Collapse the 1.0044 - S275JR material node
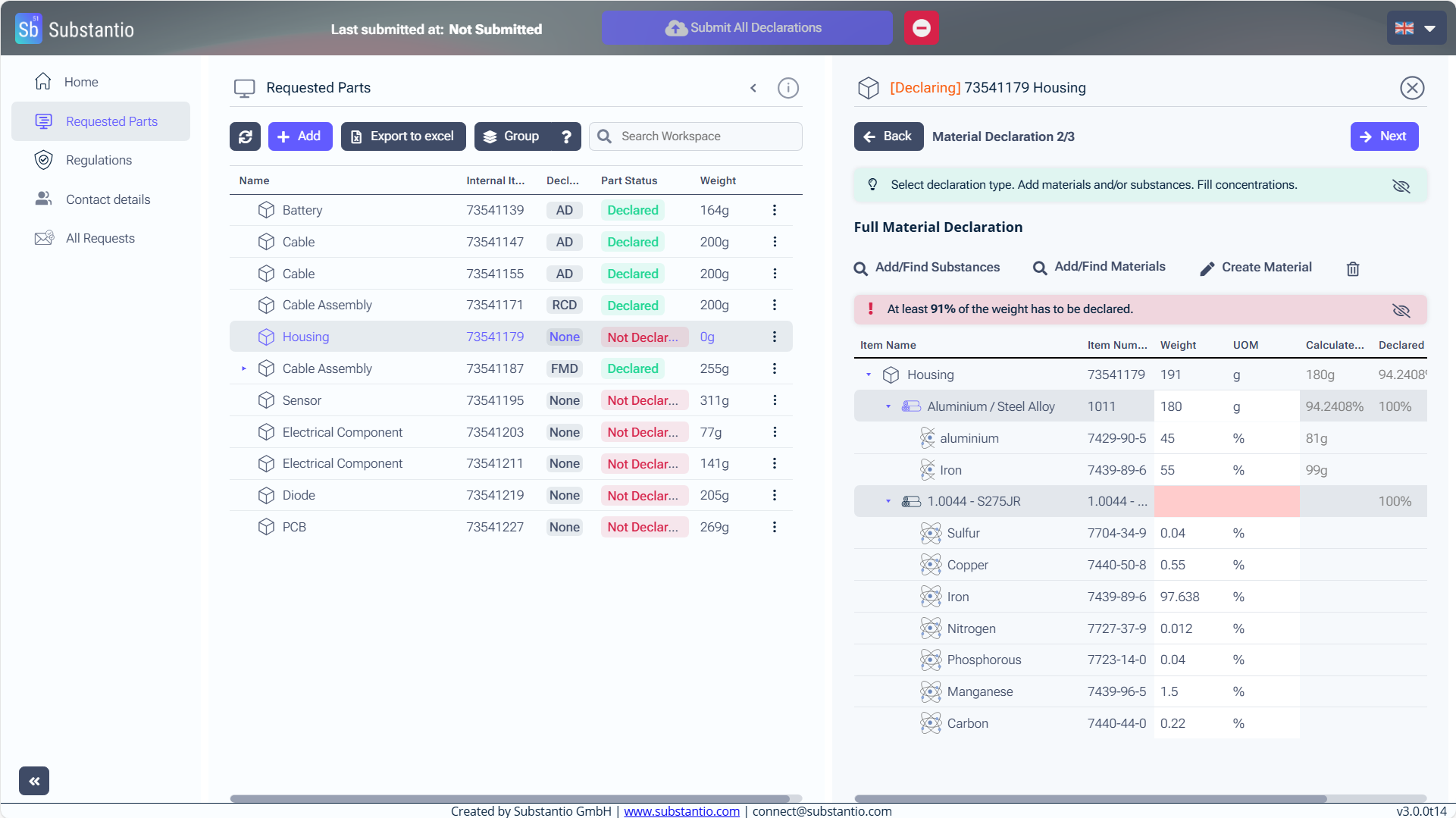This screenshot has width=1456, height=818. [x=888, y=502]
